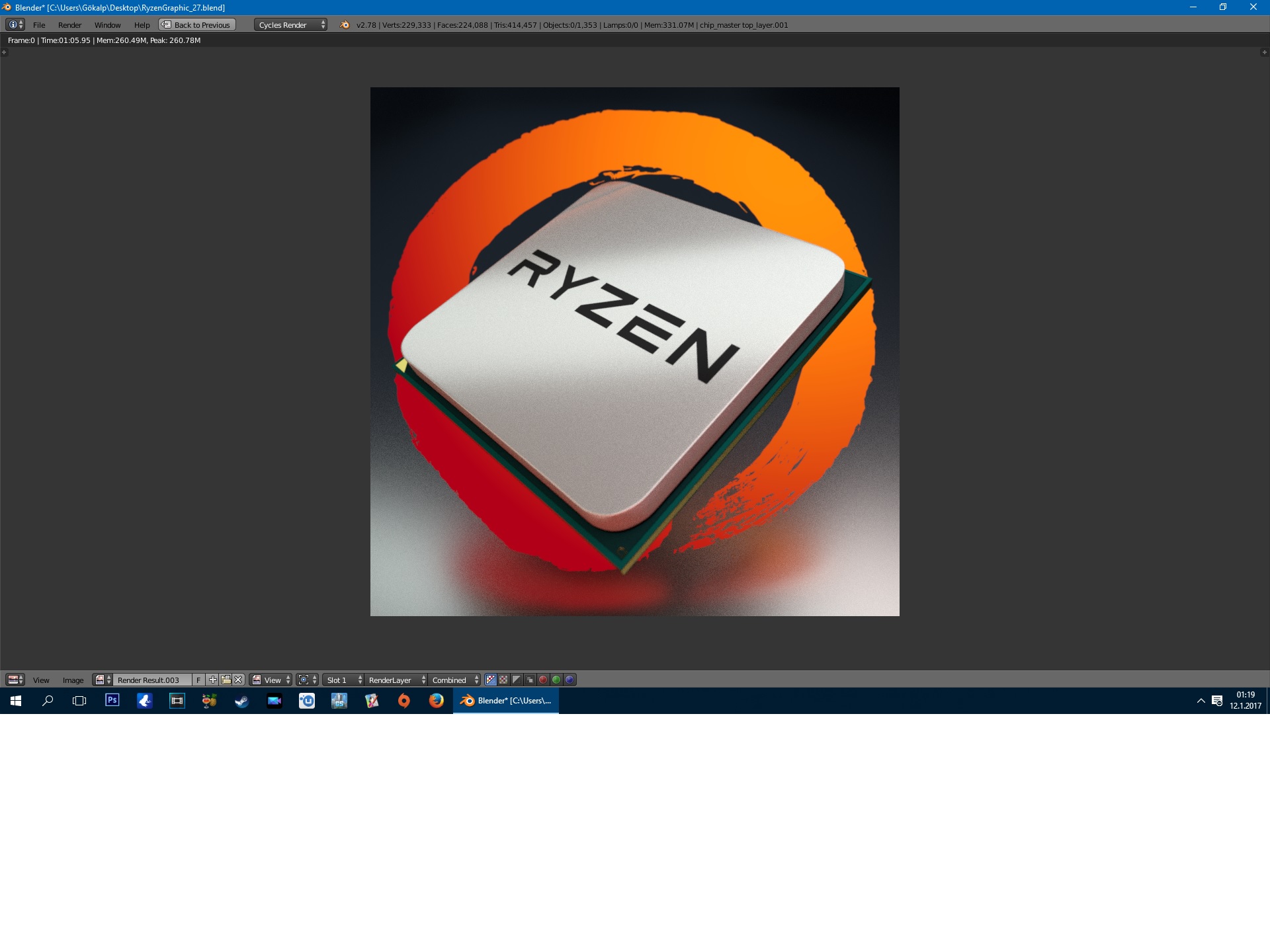This screenshot has width=1270, height=952.
Task: Open Windows search from the taskbar
Action: (x=48, y=701)
